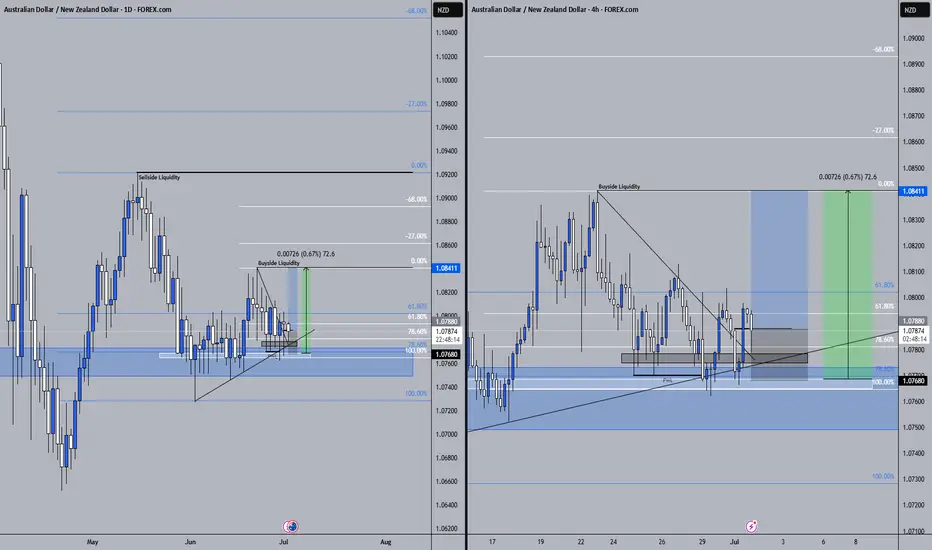The height and width of the screenshot is (550, 932).
Task: Select the blue 100.00% Fib label near 1.07300 on 4h chart
Action: [883, 476]
